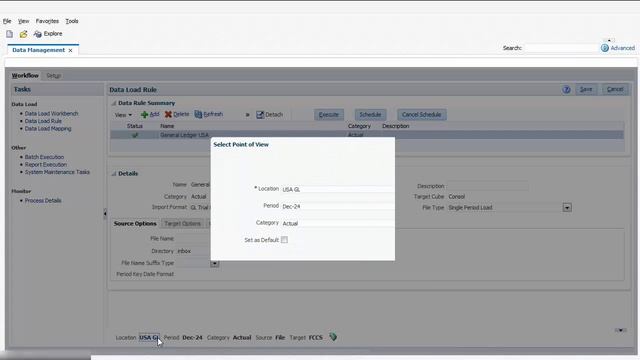Viewport: 640px width, 360px height.
Task: Select the Target Options tab
Action: pos(182,224)
